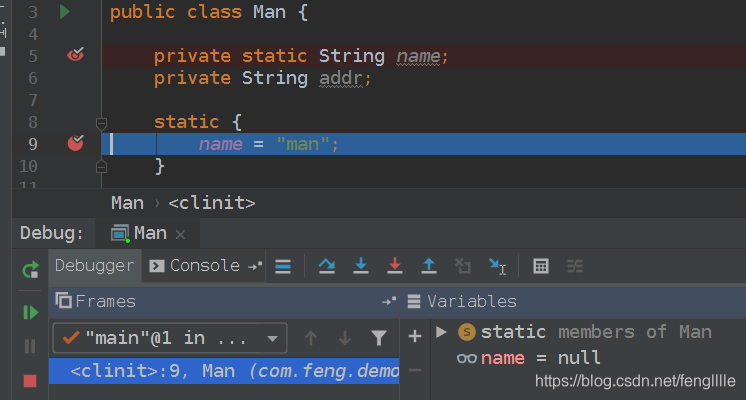The height and width of the screenshot is (400, 746).
Task: Click Frames panel header
Action: point(224,302)
